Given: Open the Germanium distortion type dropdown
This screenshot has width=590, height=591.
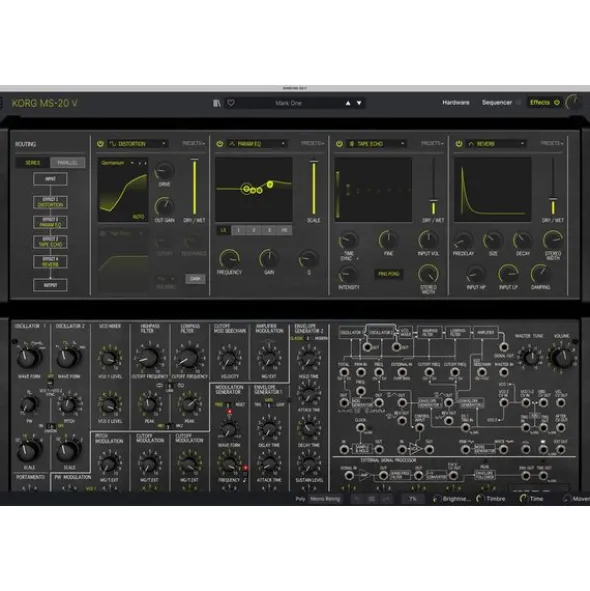Looking at the screenshot, I should 117,163.
